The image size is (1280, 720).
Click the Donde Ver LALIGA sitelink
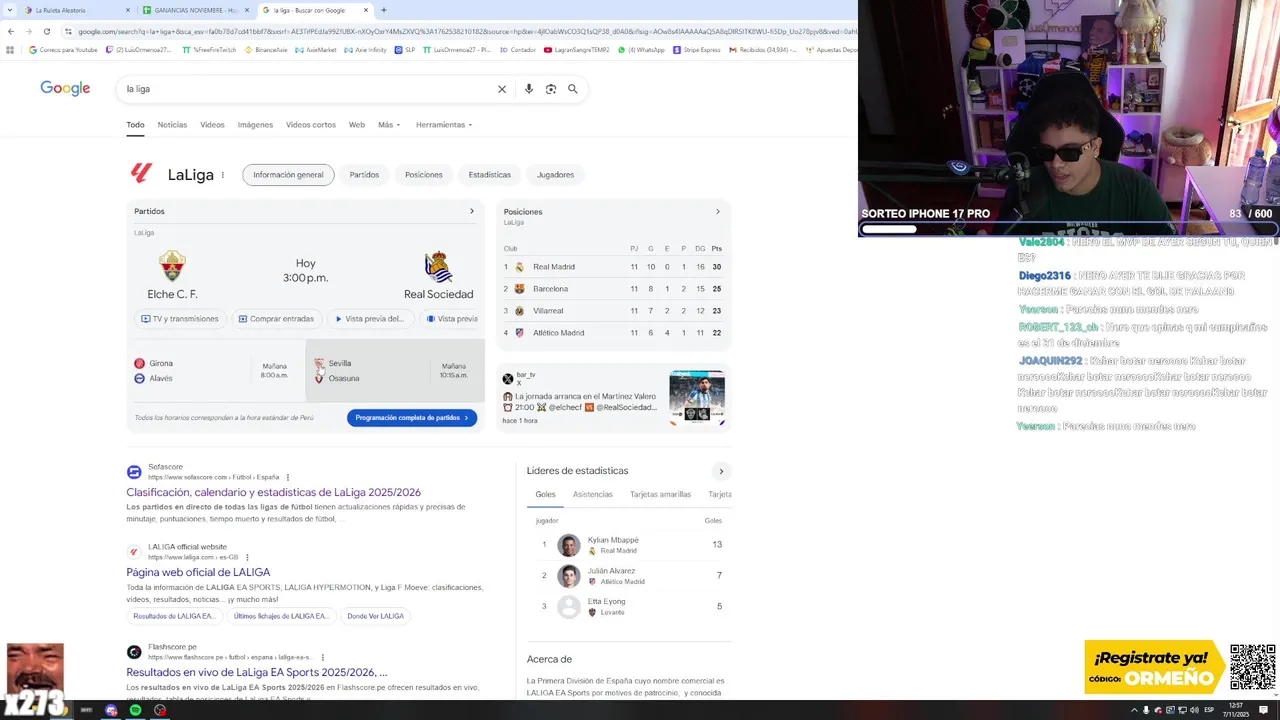click(x=375, y=616)
